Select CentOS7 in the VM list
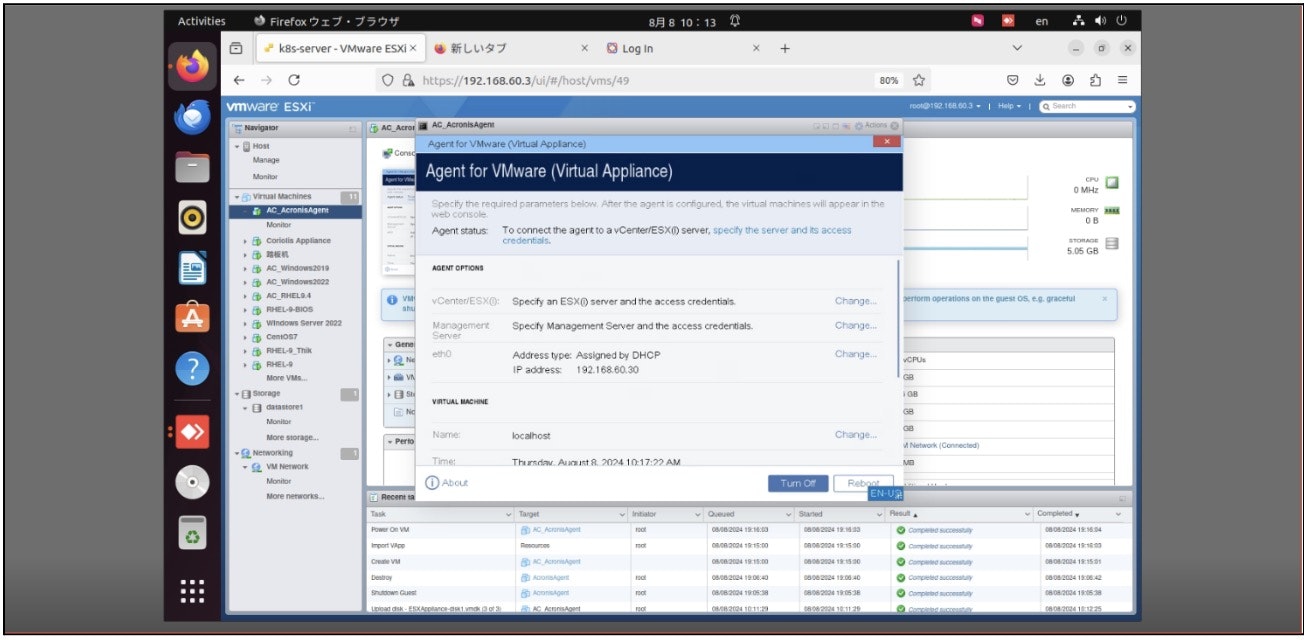1304x640 pixels. coord(282,337)
